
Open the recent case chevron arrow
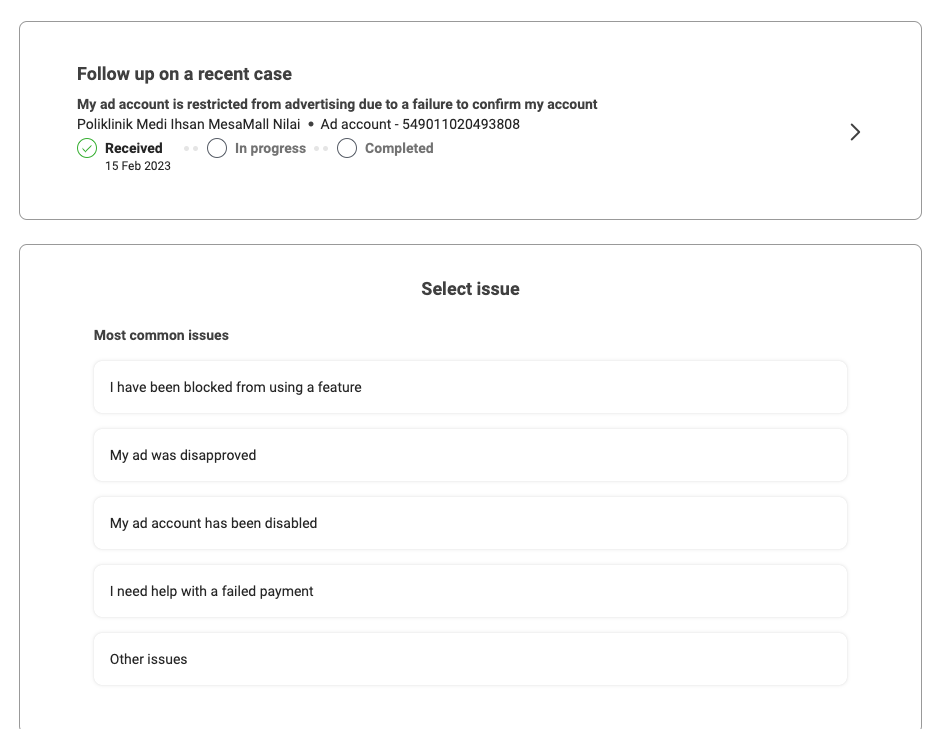(855, 132)
